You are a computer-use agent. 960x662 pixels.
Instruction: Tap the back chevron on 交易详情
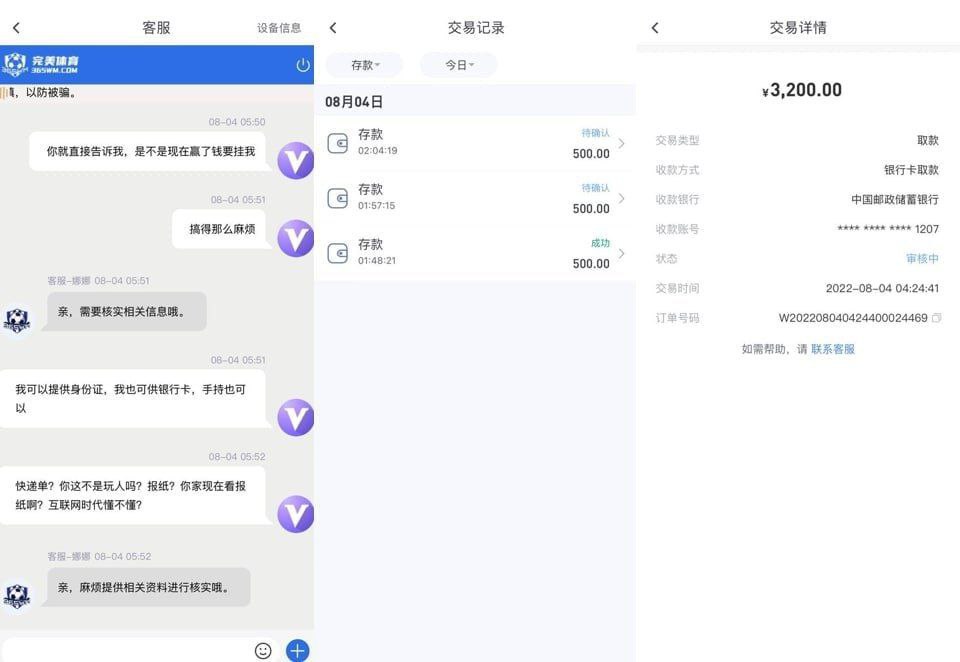pyautogui.click(x=654, y=28)
